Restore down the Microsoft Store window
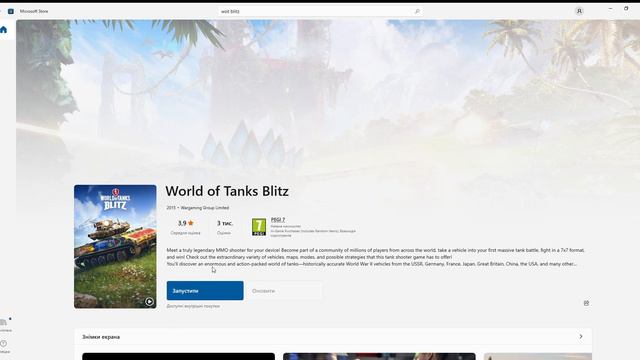This screenshot has width=640, height=360. coord(626,9)
